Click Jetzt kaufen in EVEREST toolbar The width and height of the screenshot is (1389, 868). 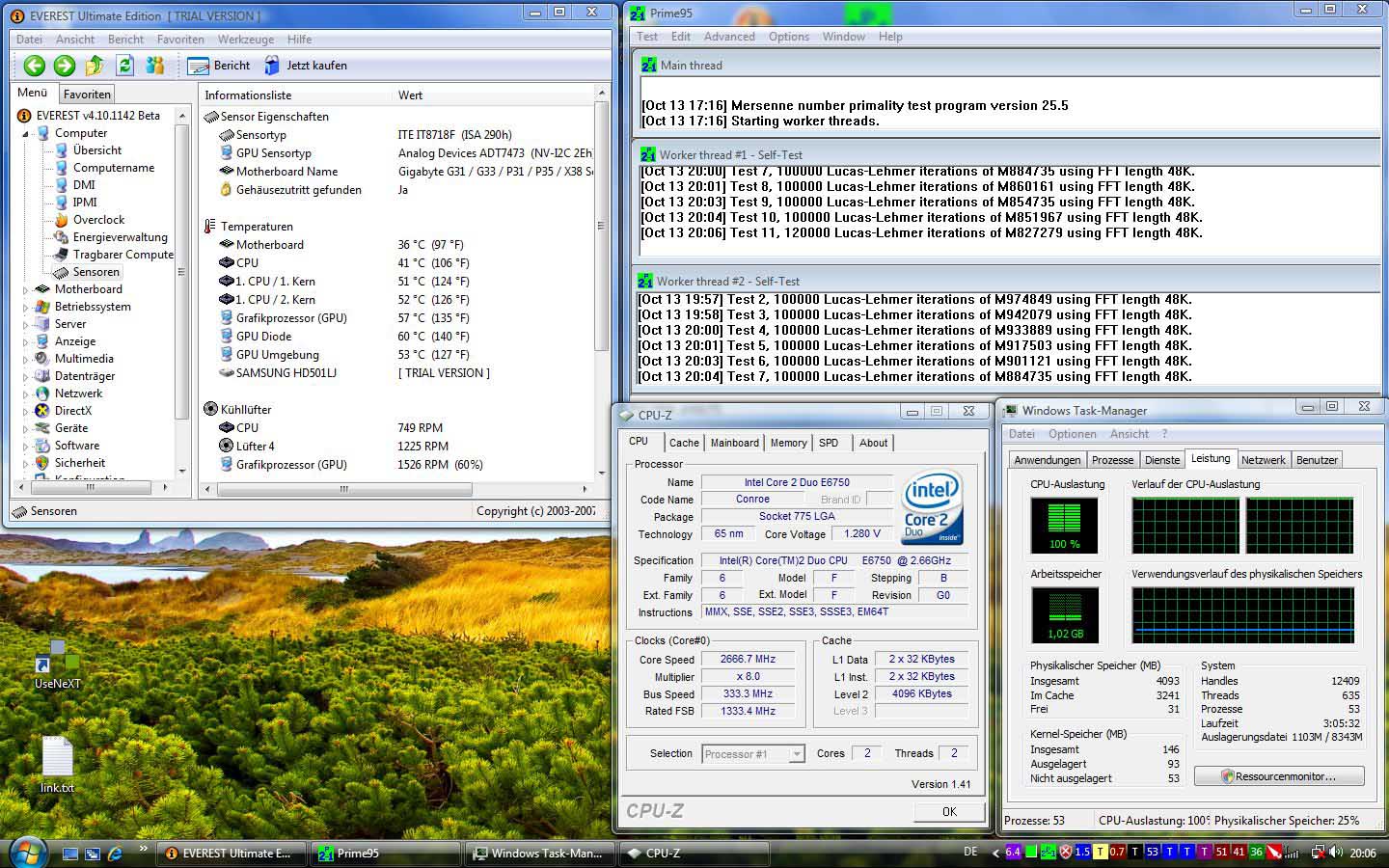pyautogui.click(x=305, y=66)
